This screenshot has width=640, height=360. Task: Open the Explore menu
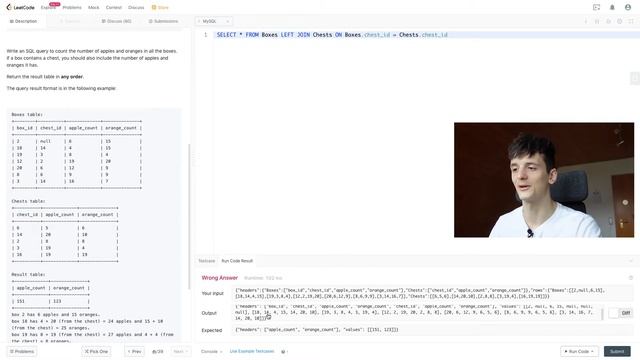48,7
